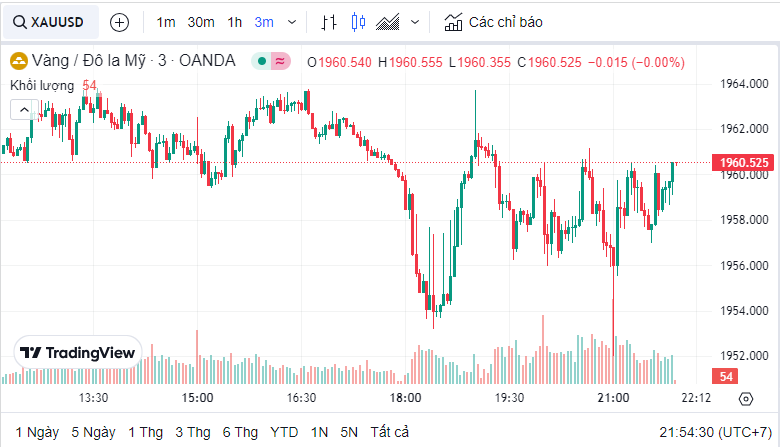Click the green market status dot
Screen dimensions: 780x447
262,61
